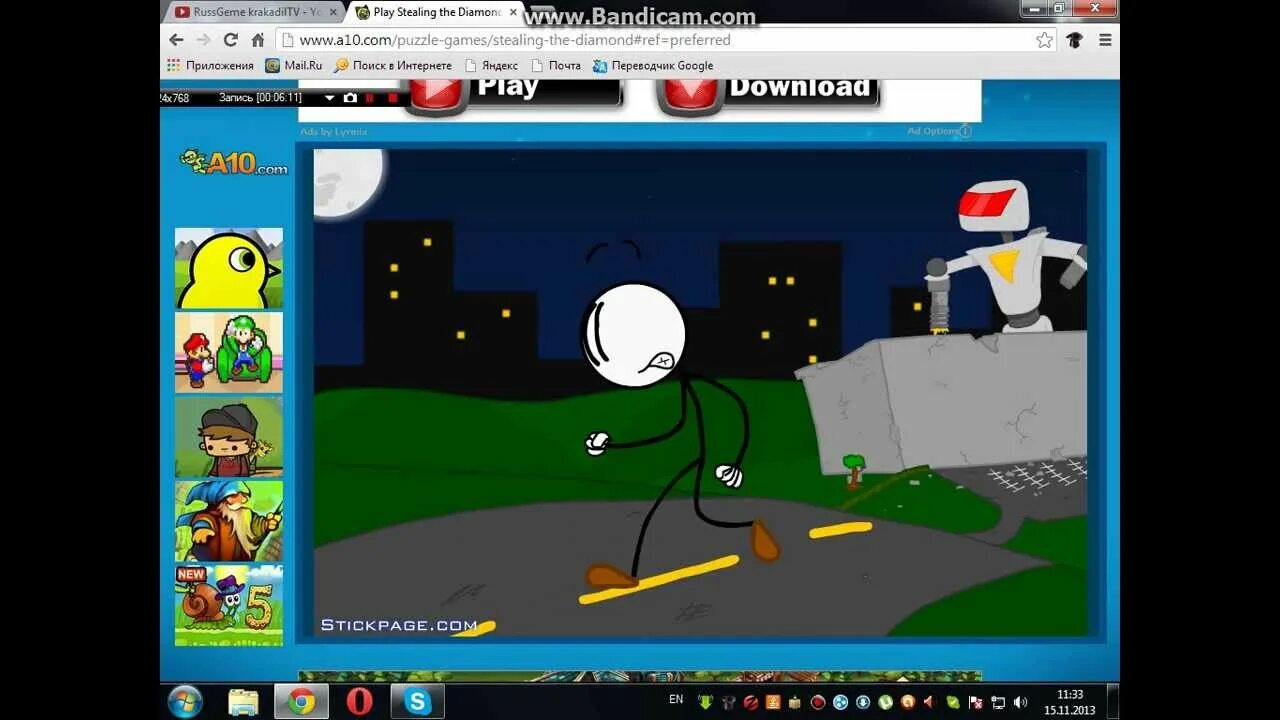This screenshot has width=1280, height=720.
Task: Open the Snail Bob 5 game thumbnail
Action: pos(229,605)
